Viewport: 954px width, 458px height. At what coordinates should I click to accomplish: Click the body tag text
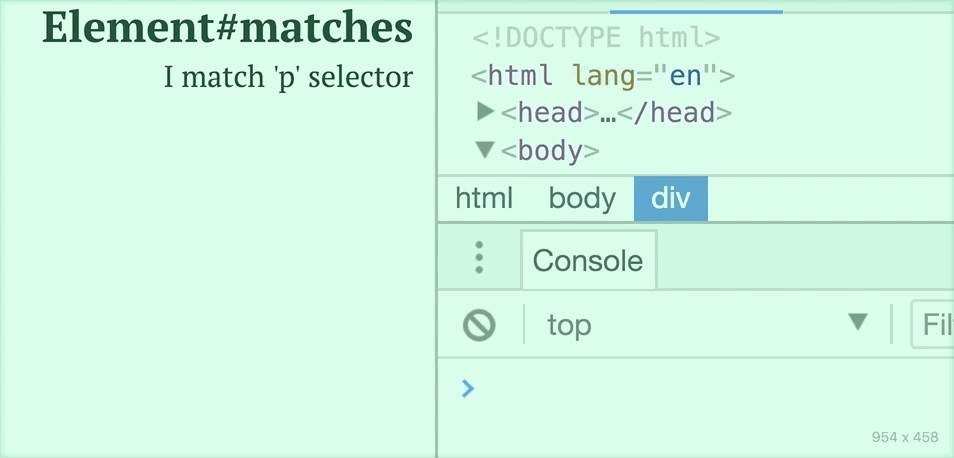pos(550,151)
